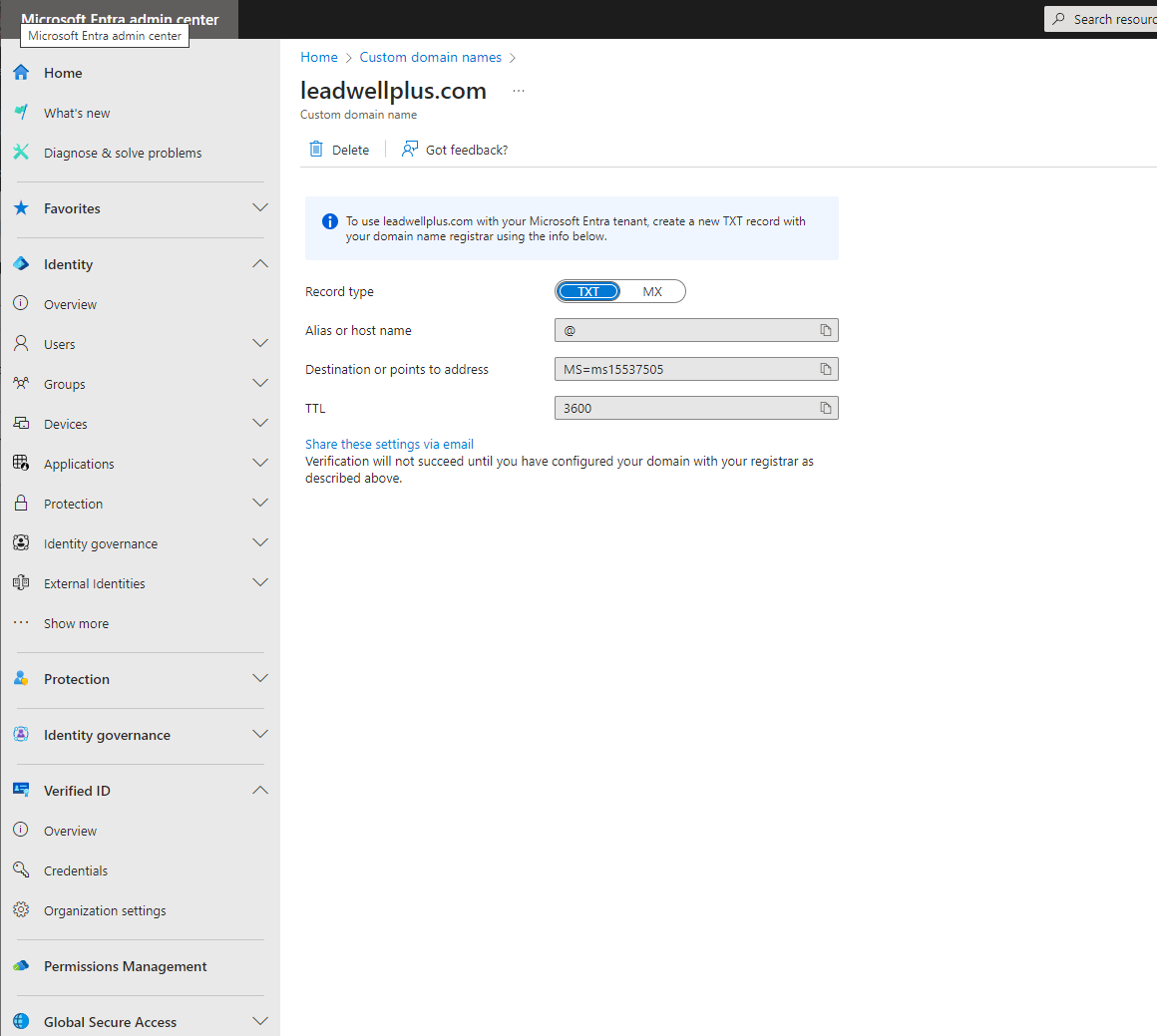The height and width of the screenshot is (1036, 1157).
Task: Copy the MS=ms15537505 destination value
Action: 826,369
